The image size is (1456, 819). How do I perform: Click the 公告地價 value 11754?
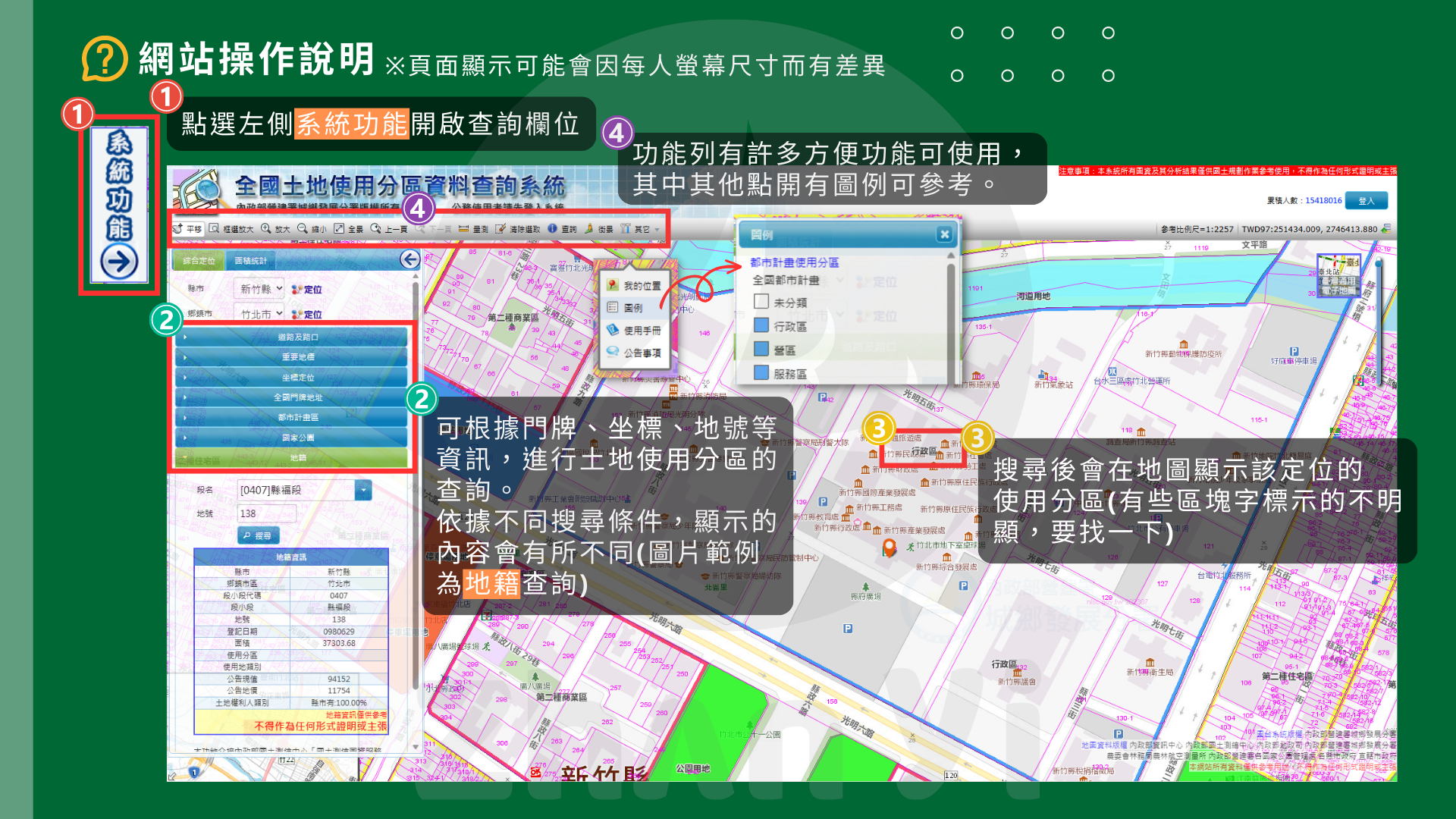[x=339, y=691]
